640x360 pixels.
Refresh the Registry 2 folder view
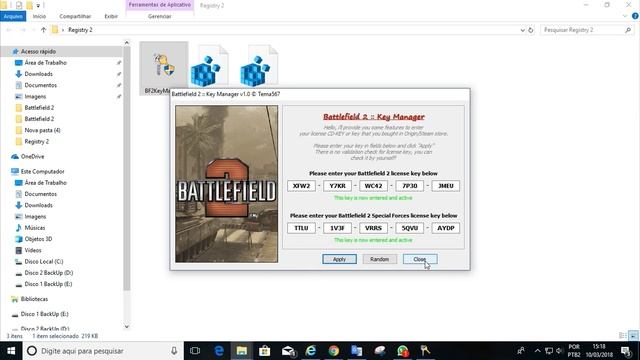pos(531,30)
